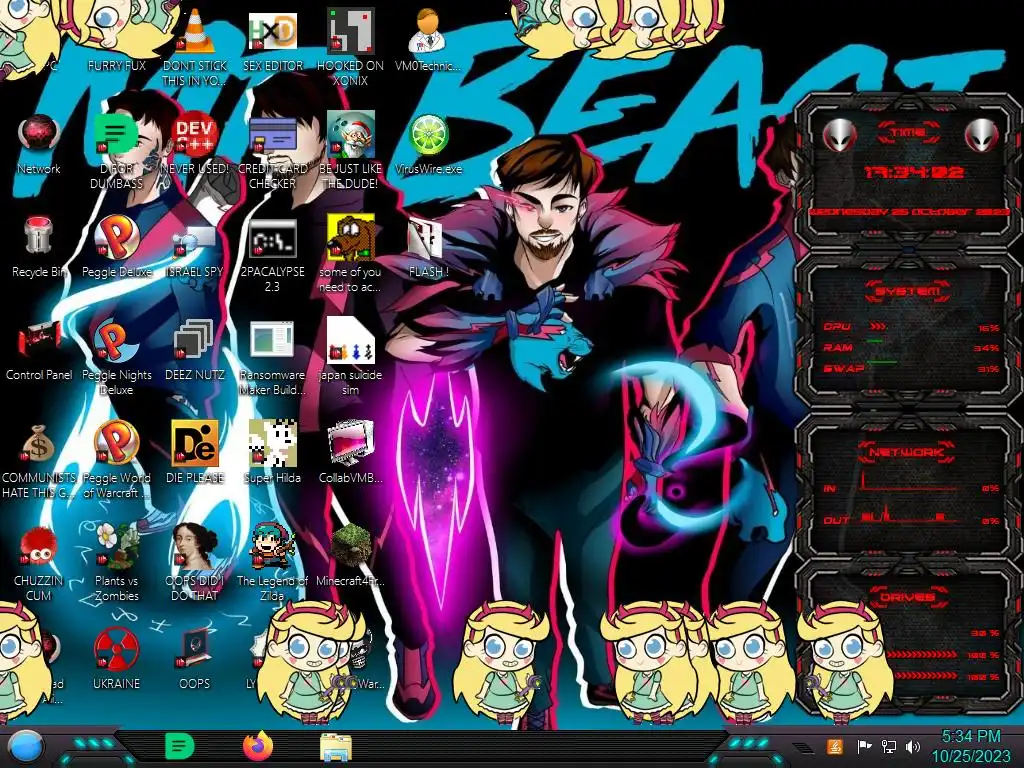Open File Explorer from the taskbar
1024x768 pixels.
[336, 747]
